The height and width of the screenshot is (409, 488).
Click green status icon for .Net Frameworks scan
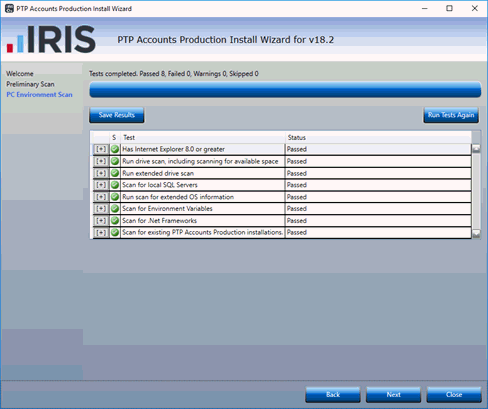[115, 220]
